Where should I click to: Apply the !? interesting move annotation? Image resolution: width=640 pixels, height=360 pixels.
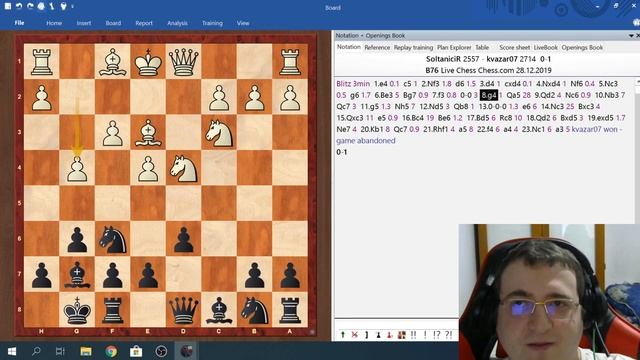(x=436, y=335)
